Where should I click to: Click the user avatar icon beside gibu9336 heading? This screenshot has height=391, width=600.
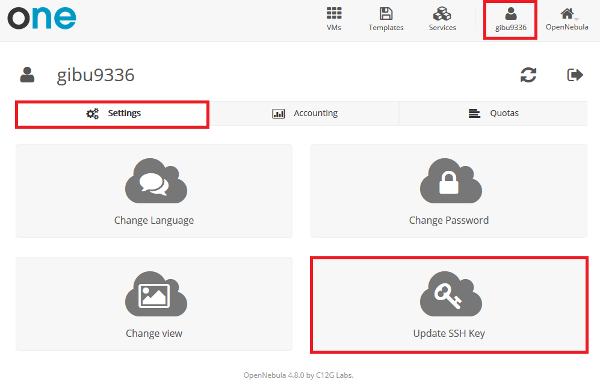click(27, 75)
